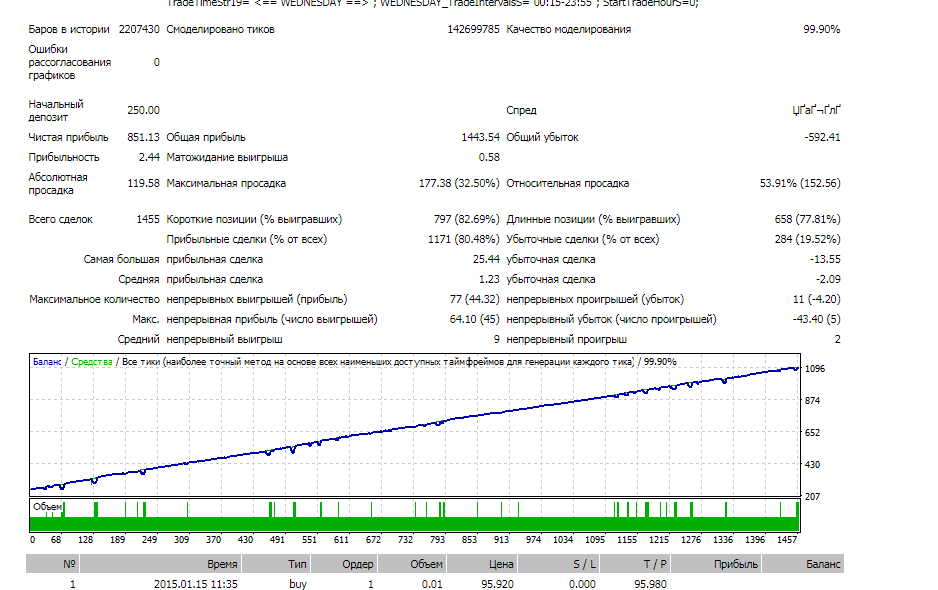The height and width of the screenshot is (590, 938).
Task: Click the 'Спред' label
Action: [x=522, y=111]
